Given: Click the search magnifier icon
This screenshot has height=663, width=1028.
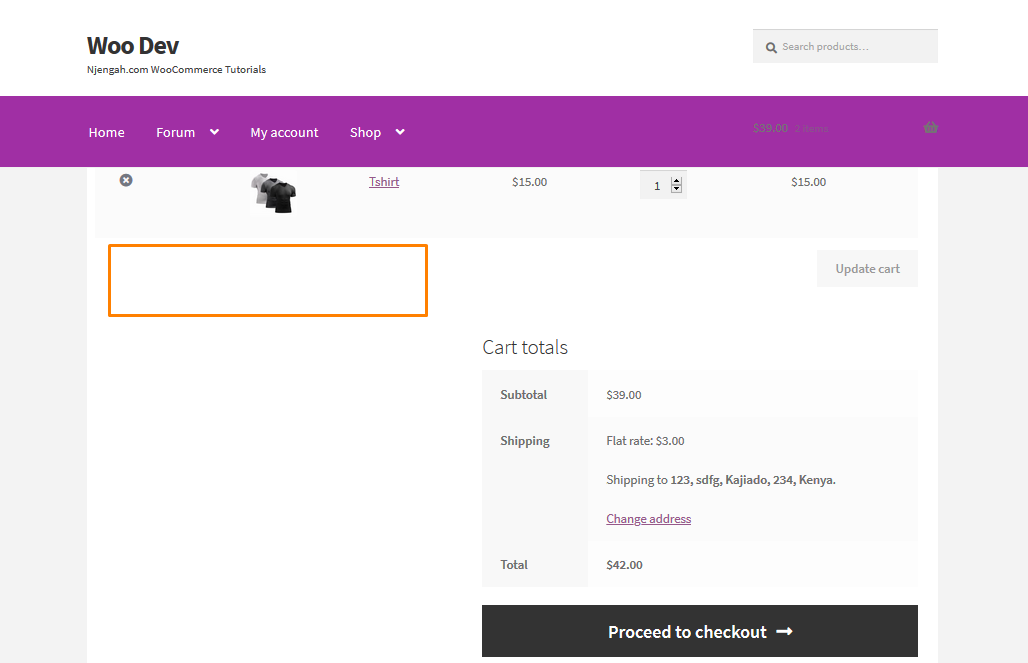Looking at the screenshot, I should coord(771,47).
